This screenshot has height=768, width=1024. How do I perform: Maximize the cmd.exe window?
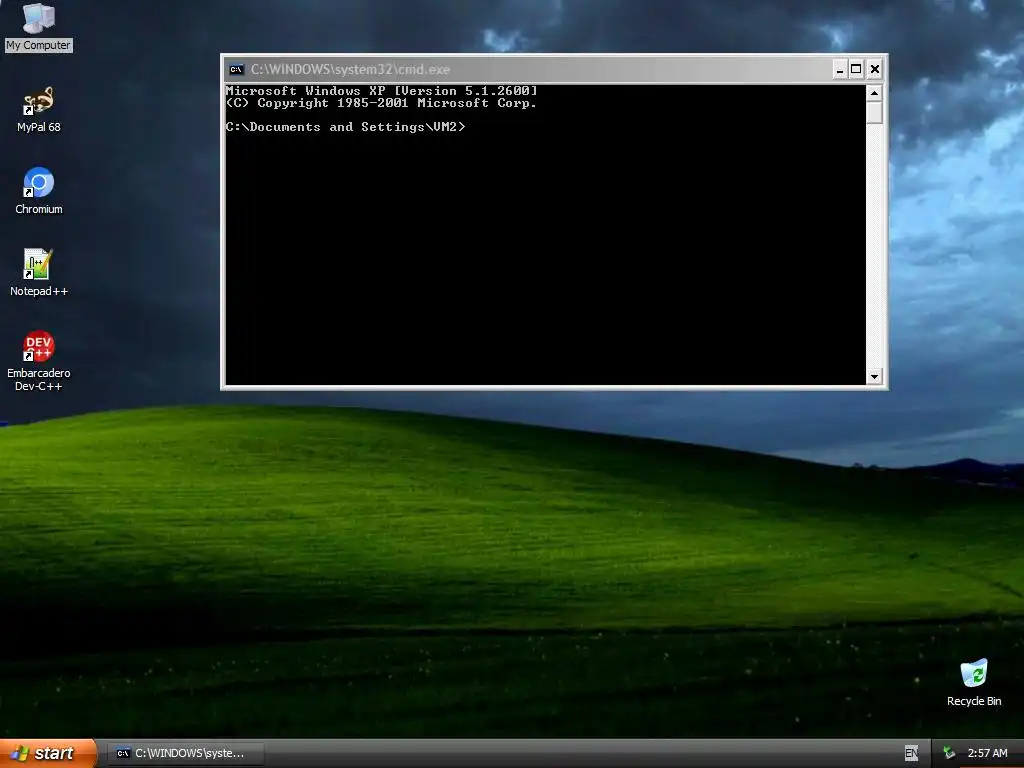(856, 69)
